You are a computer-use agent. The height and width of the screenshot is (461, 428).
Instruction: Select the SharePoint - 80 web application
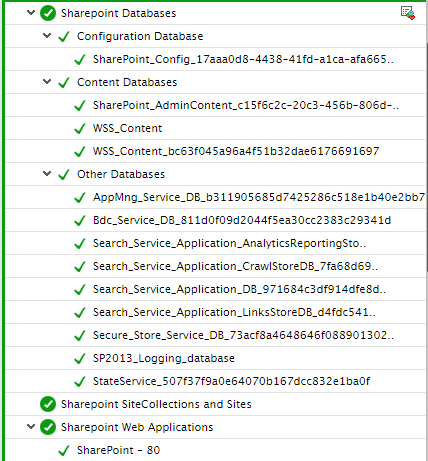click(118, 450)
